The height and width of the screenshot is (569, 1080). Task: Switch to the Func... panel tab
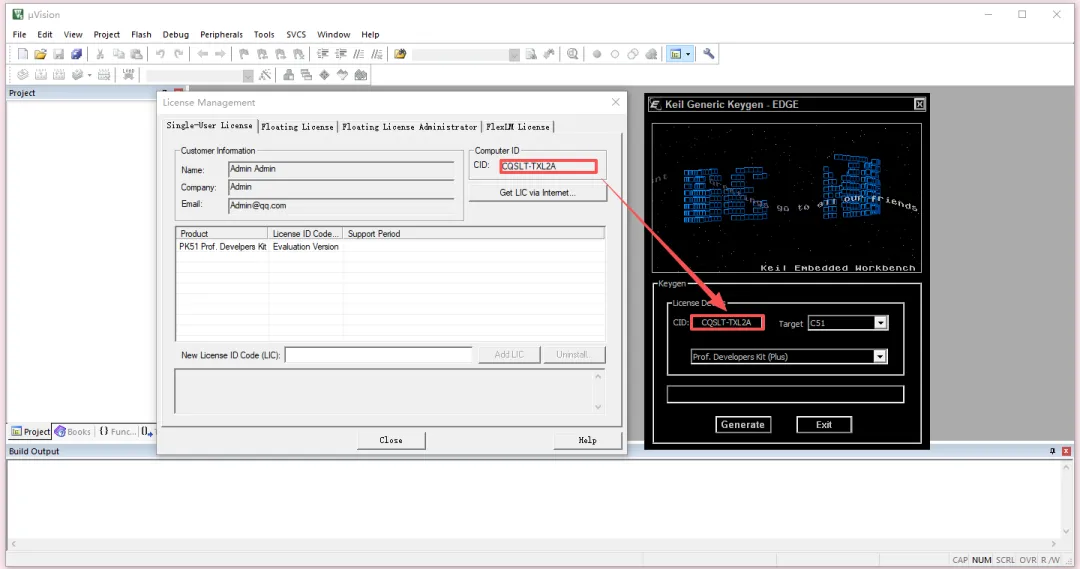(117, 431)
